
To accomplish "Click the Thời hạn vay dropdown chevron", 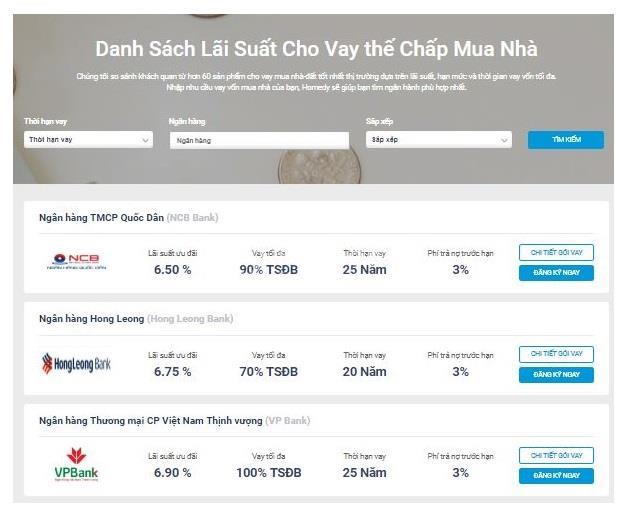I will coord(145,140).
